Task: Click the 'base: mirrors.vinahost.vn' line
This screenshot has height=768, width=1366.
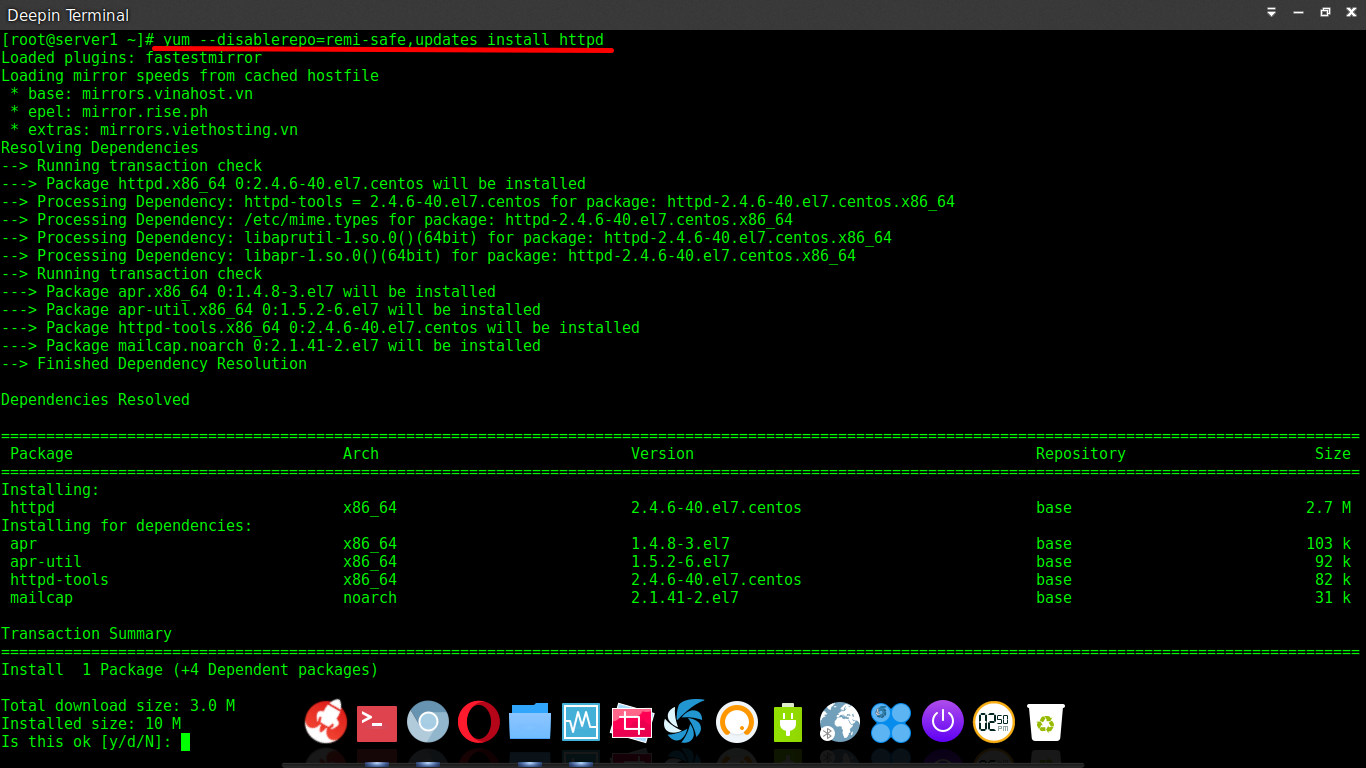Action: tap(131, 94)
